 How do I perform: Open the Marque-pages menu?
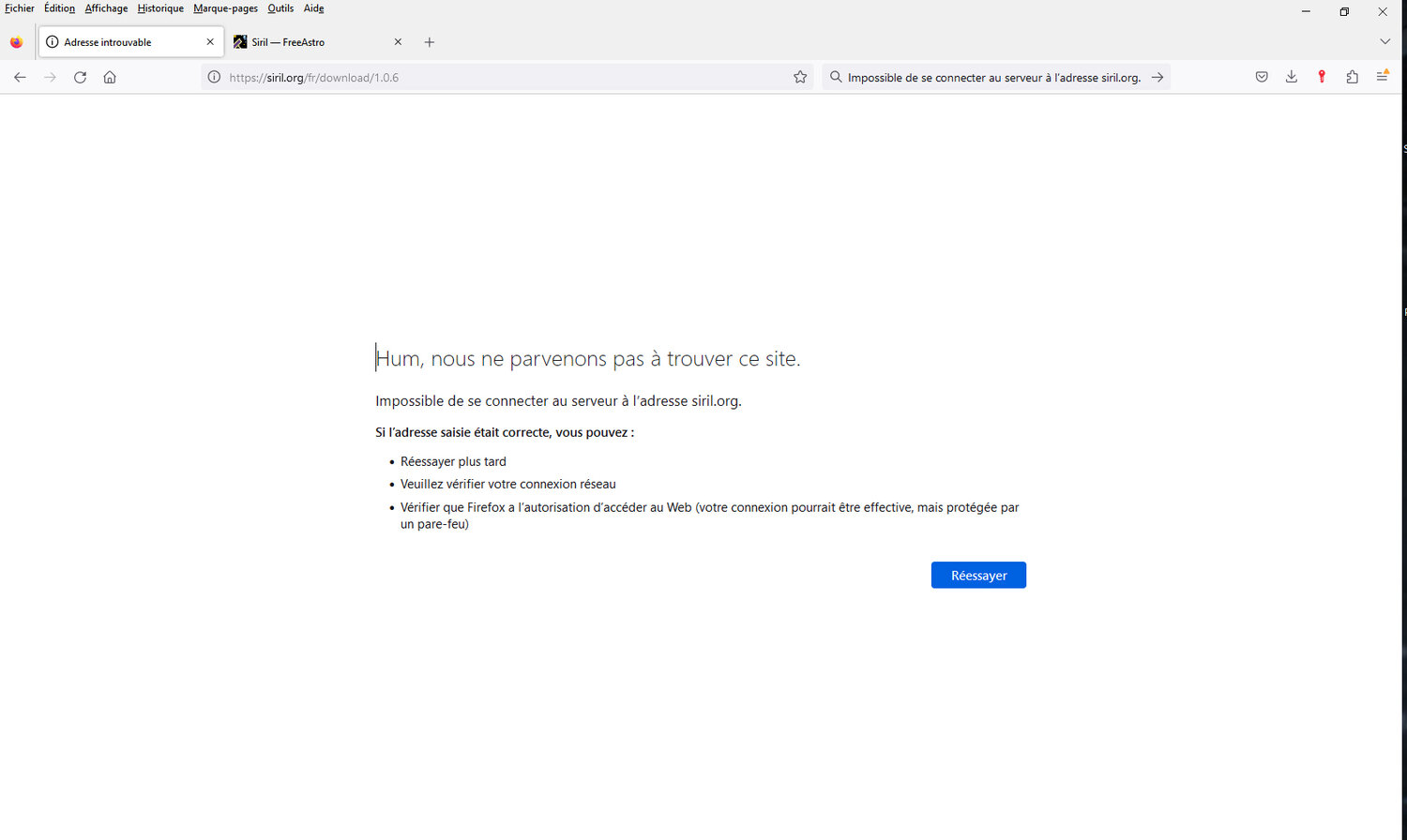[225, 8]
